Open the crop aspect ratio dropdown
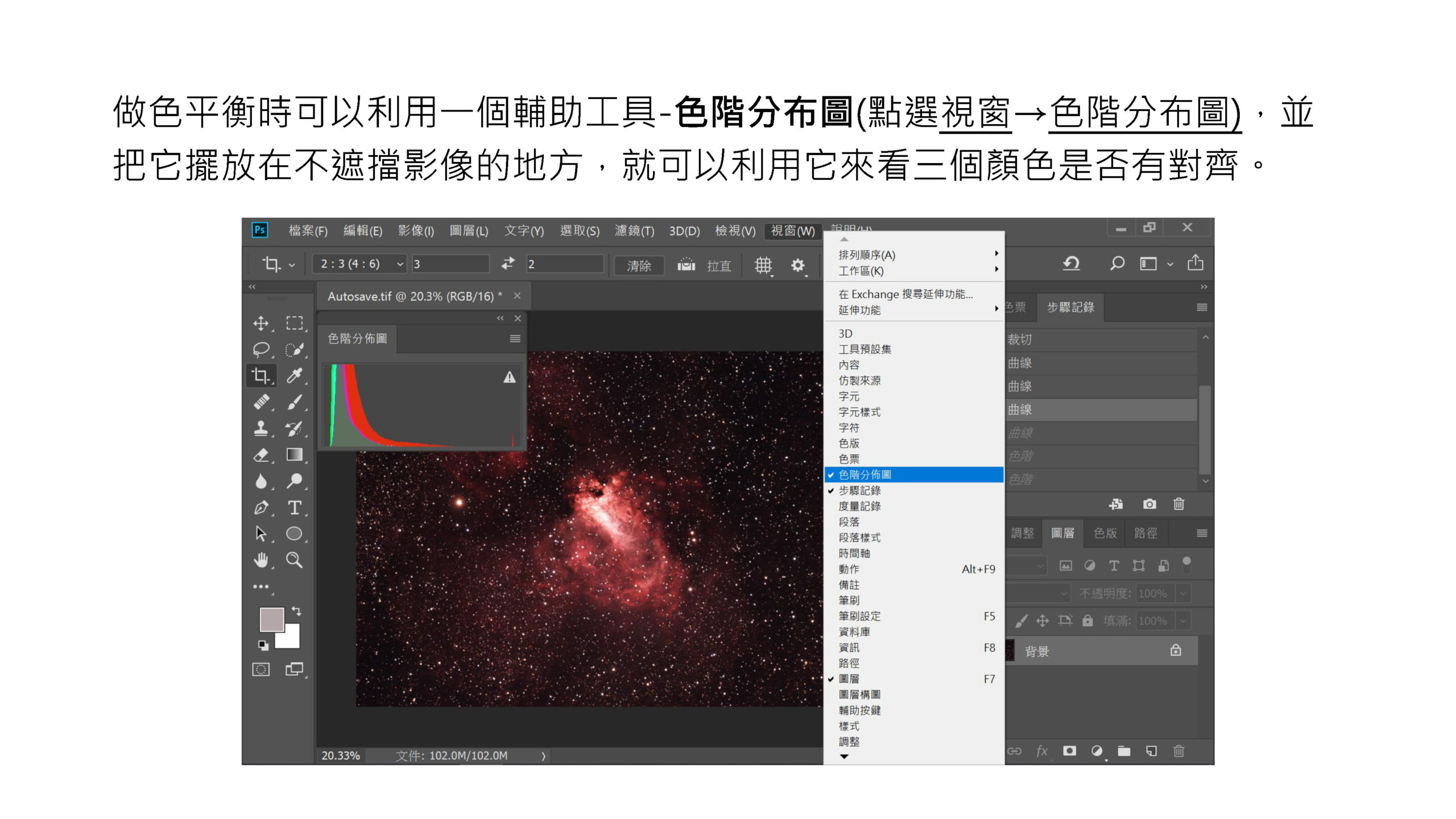This screenshot has height=819, width=1456. point(400,264)
